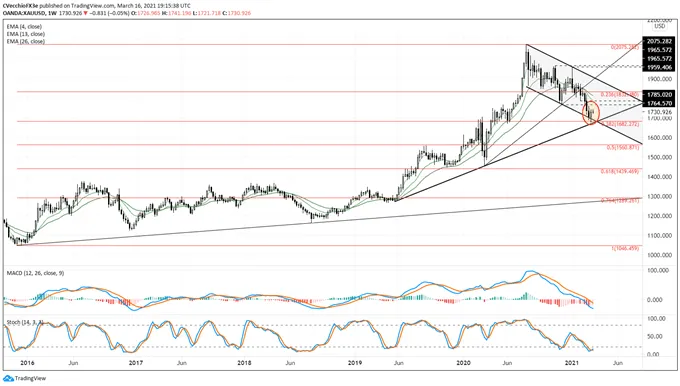This screenshot has height=386, width=680.
Task: Click the 1400.000 price axis tick
Action: pos(660,177)
